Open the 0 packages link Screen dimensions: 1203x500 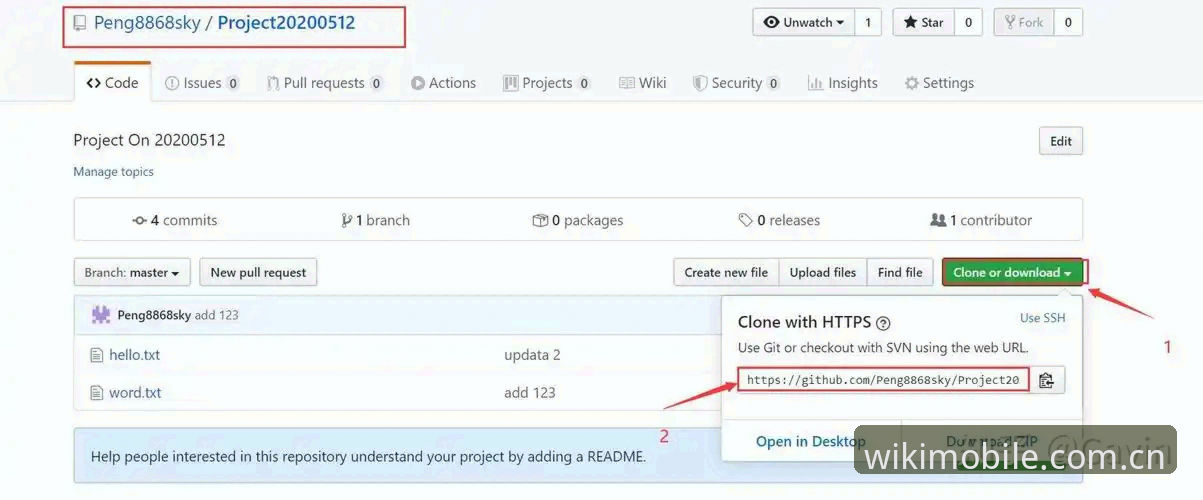[x=578, y=220]
